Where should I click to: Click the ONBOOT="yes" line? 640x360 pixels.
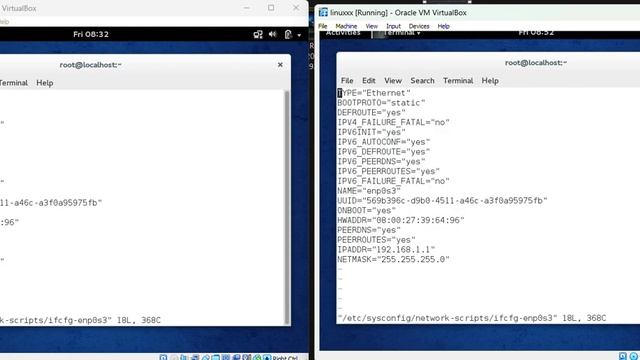pyautogui.click(x=367, y=211)
